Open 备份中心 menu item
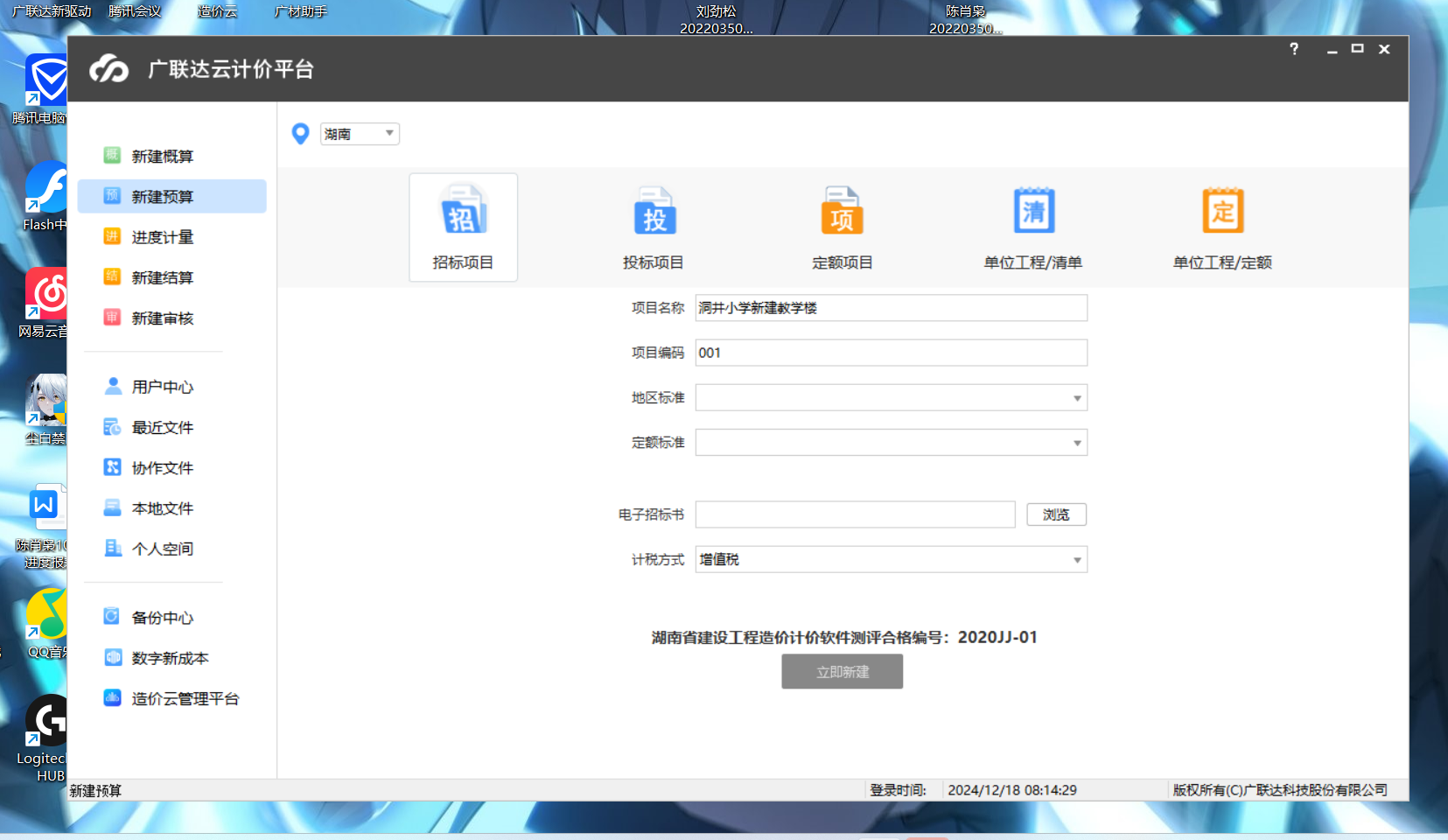Viewport: 1448px width, 840px height. 171,617
